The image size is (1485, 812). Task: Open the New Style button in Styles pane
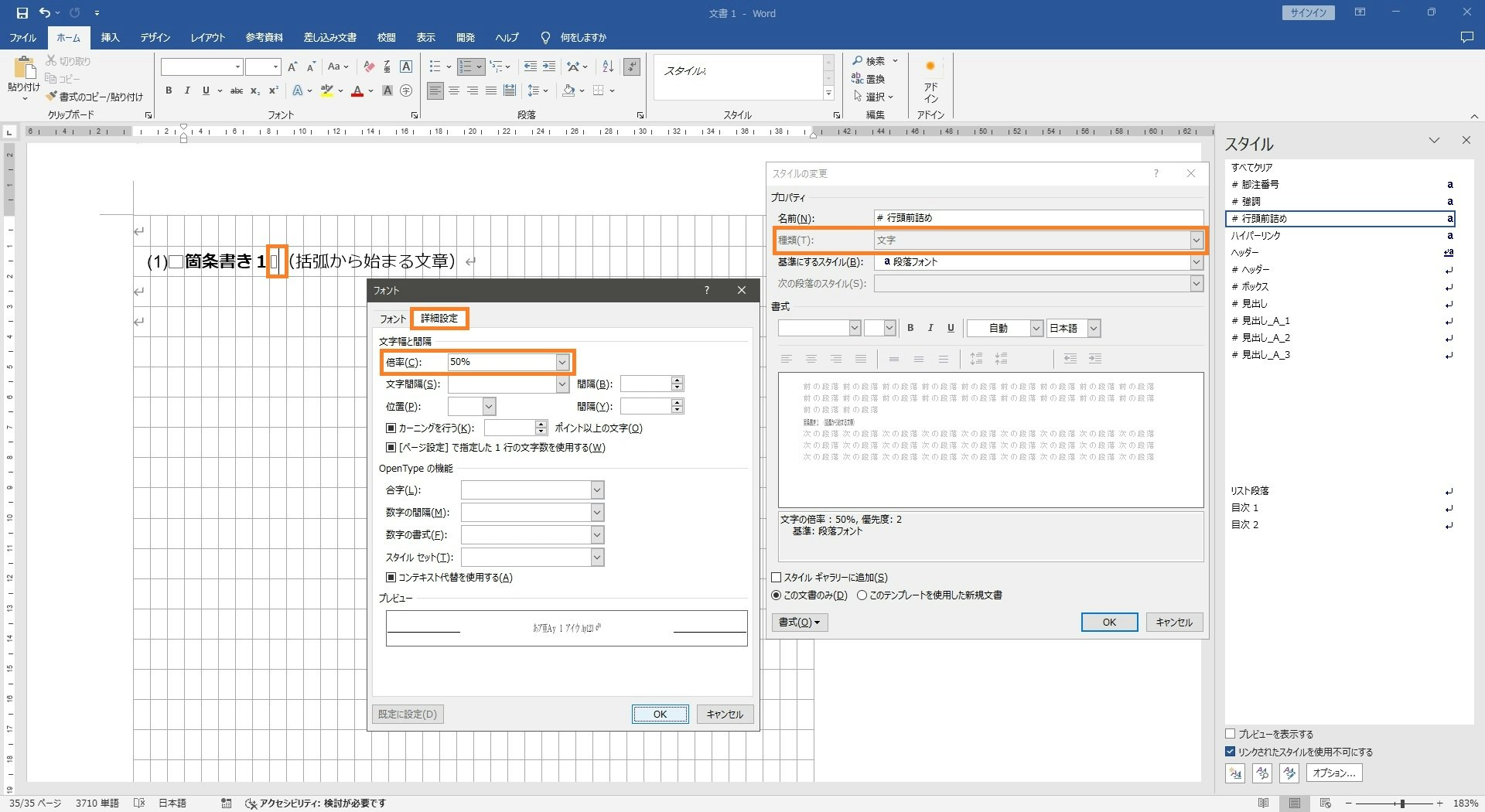[1235, 773]
